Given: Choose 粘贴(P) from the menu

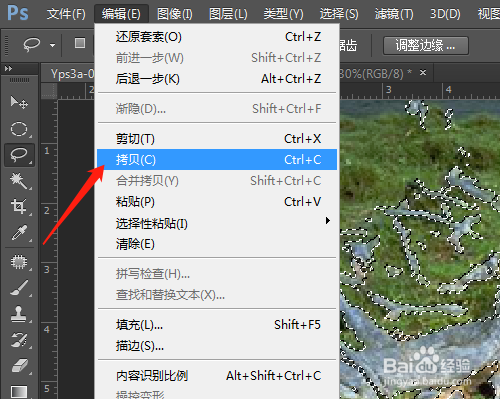Looking at the screenshot, I should coord(217,202).
